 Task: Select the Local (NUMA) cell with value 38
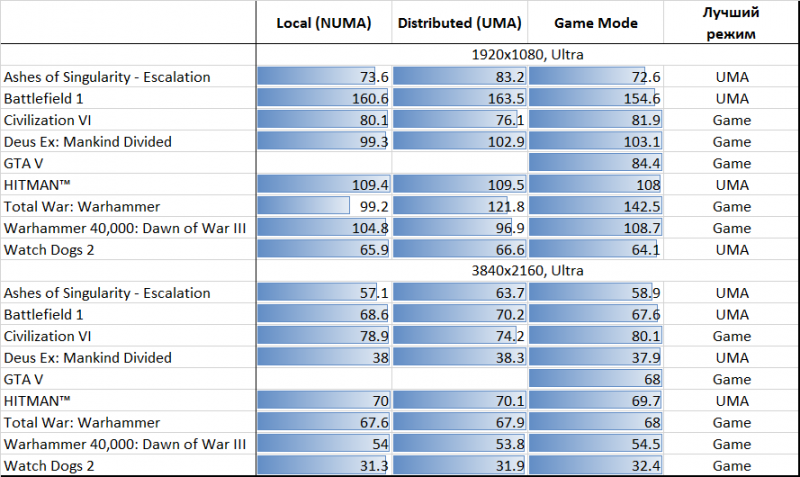324,358
